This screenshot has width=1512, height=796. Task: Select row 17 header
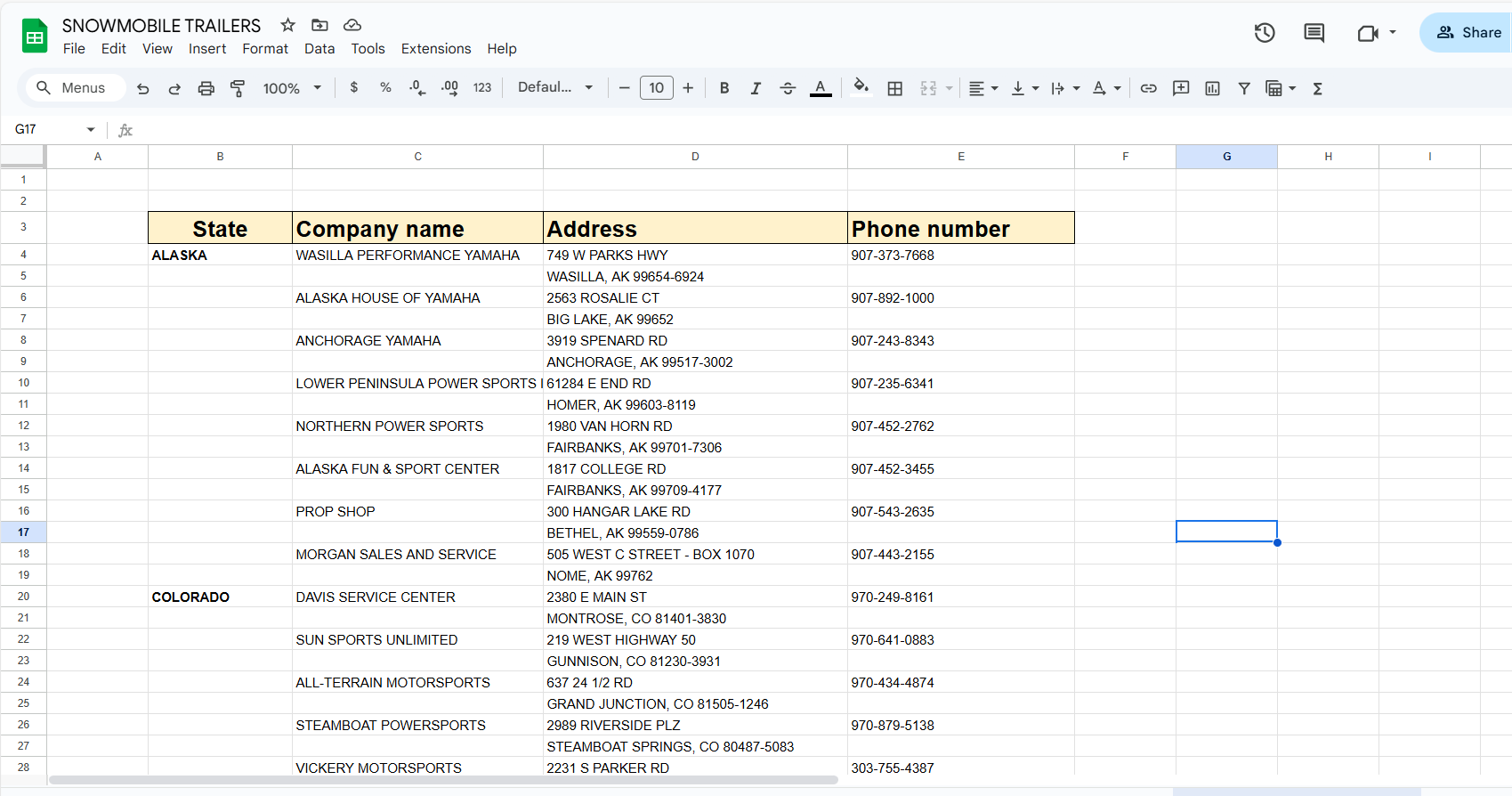point(23,532)
